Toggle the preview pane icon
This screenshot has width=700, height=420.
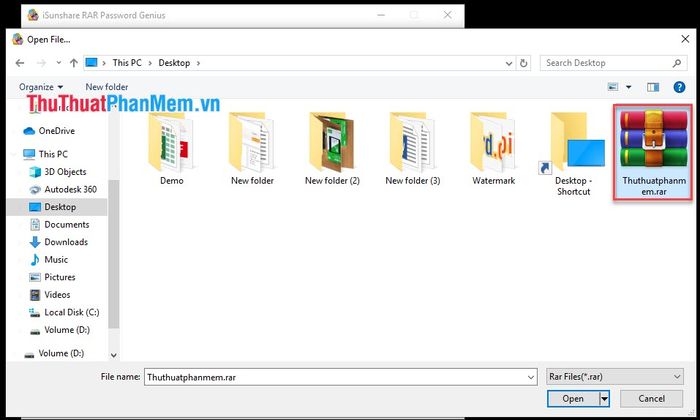(x=653, y=87)
